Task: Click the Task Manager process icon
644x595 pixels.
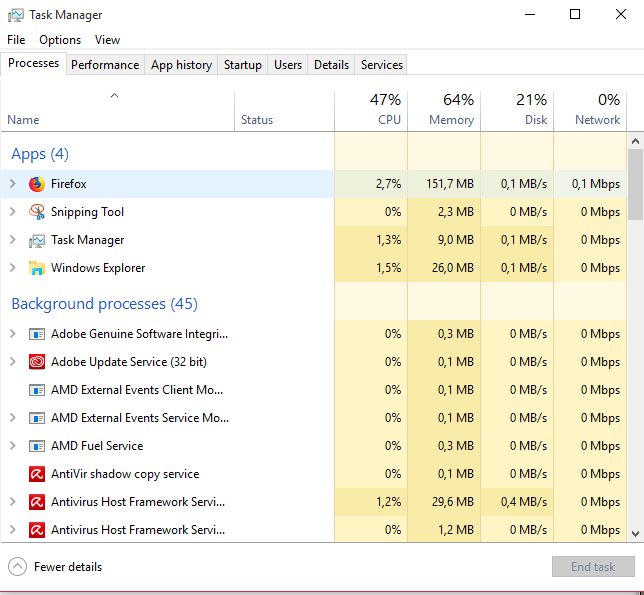Action: 37,240
